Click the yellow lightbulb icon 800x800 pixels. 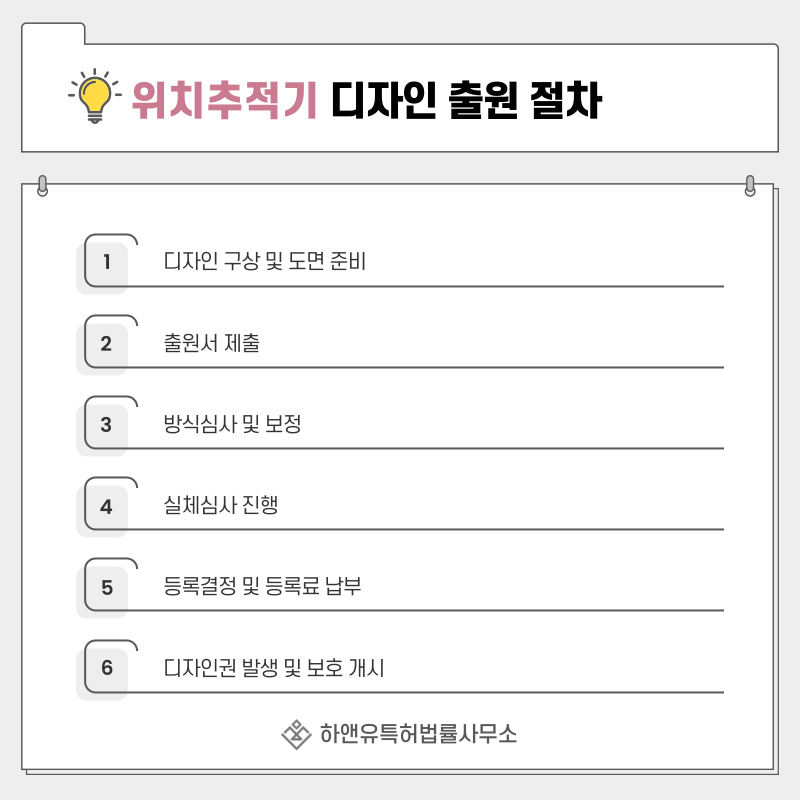click(x=94, y=96)
